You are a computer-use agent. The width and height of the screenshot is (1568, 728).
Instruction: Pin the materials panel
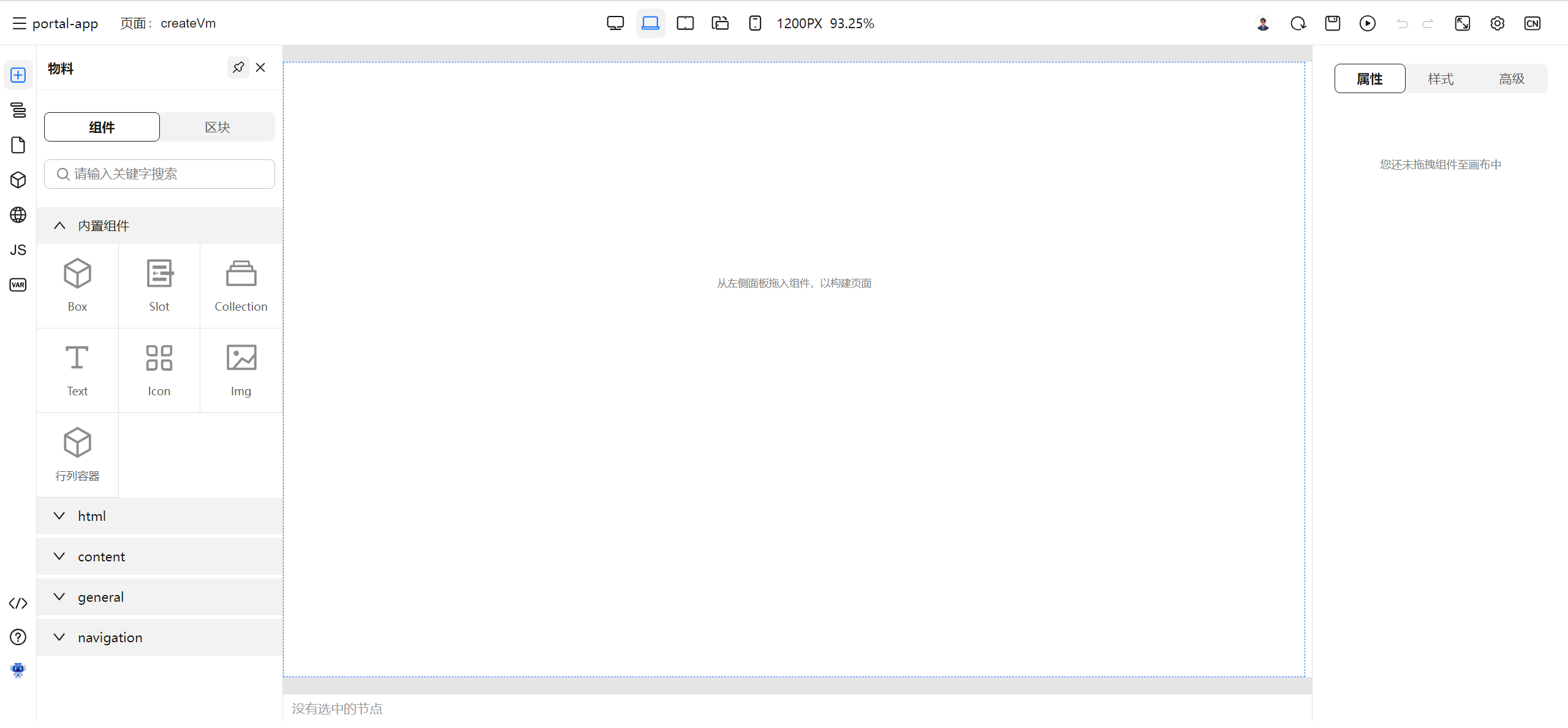pos(238,67)
